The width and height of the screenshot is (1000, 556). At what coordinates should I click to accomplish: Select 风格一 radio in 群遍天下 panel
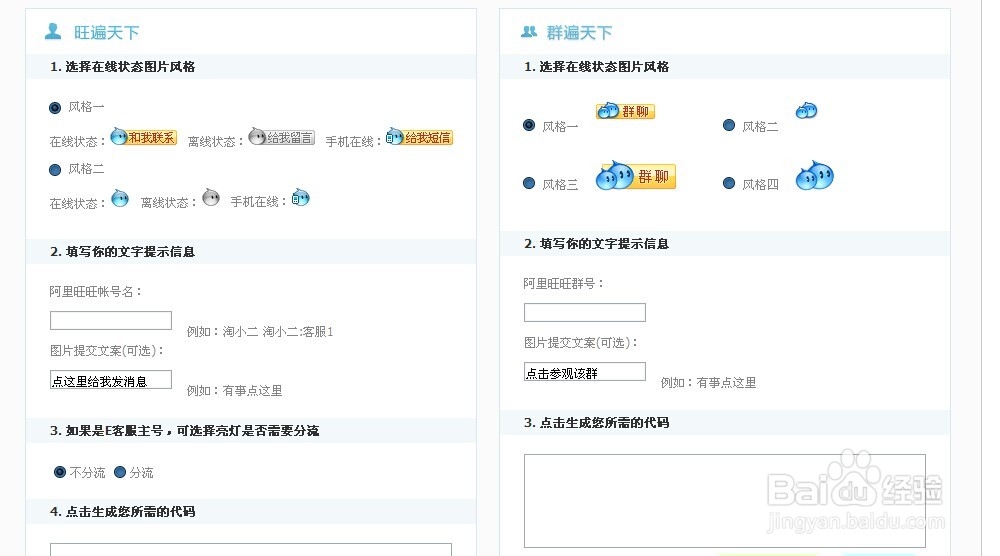[x=529, y=125]
